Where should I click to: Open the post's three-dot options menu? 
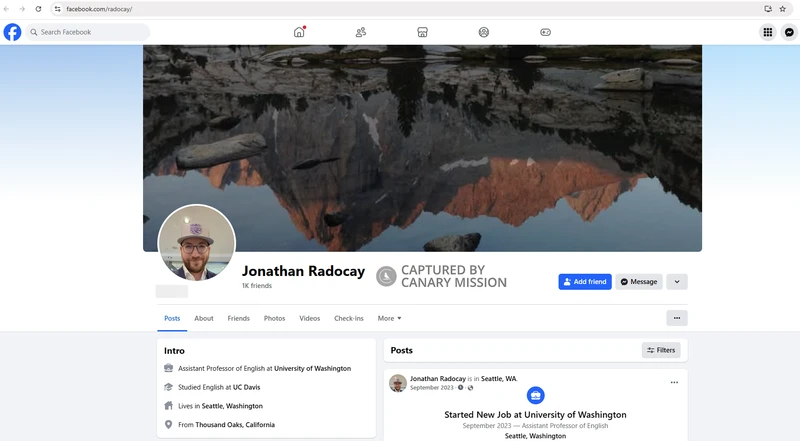click(x=674, y=382)
